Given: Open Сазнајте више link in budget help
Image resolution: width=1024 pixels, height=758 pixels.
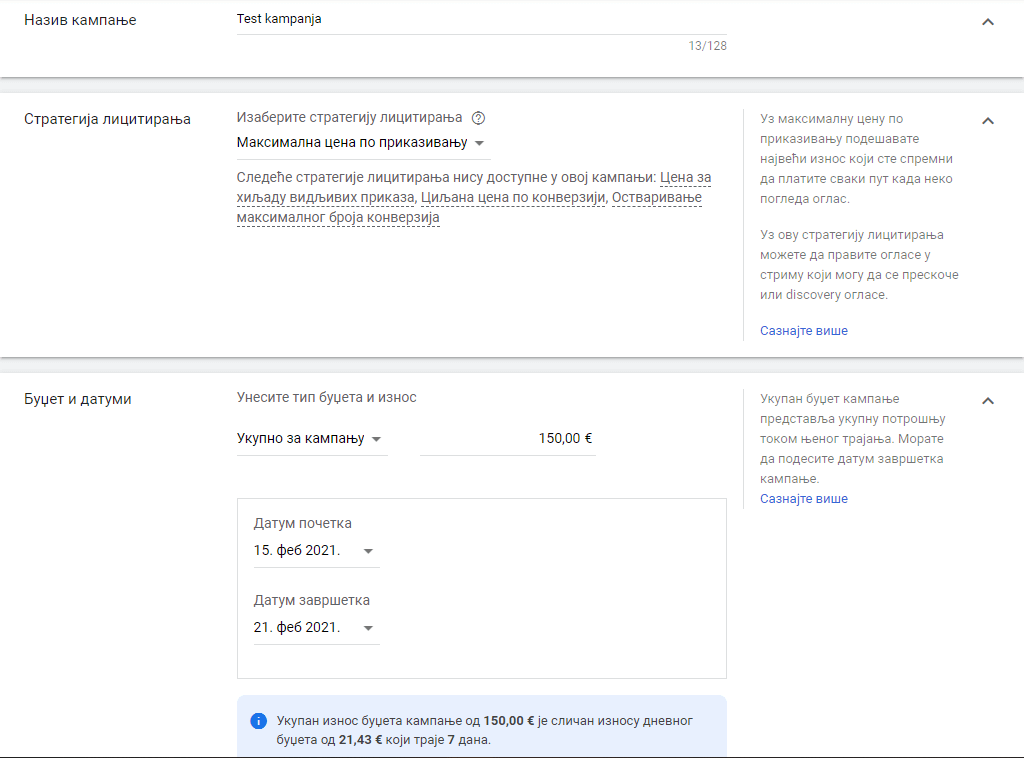Looking at the screenshot, I should point(803,499).
